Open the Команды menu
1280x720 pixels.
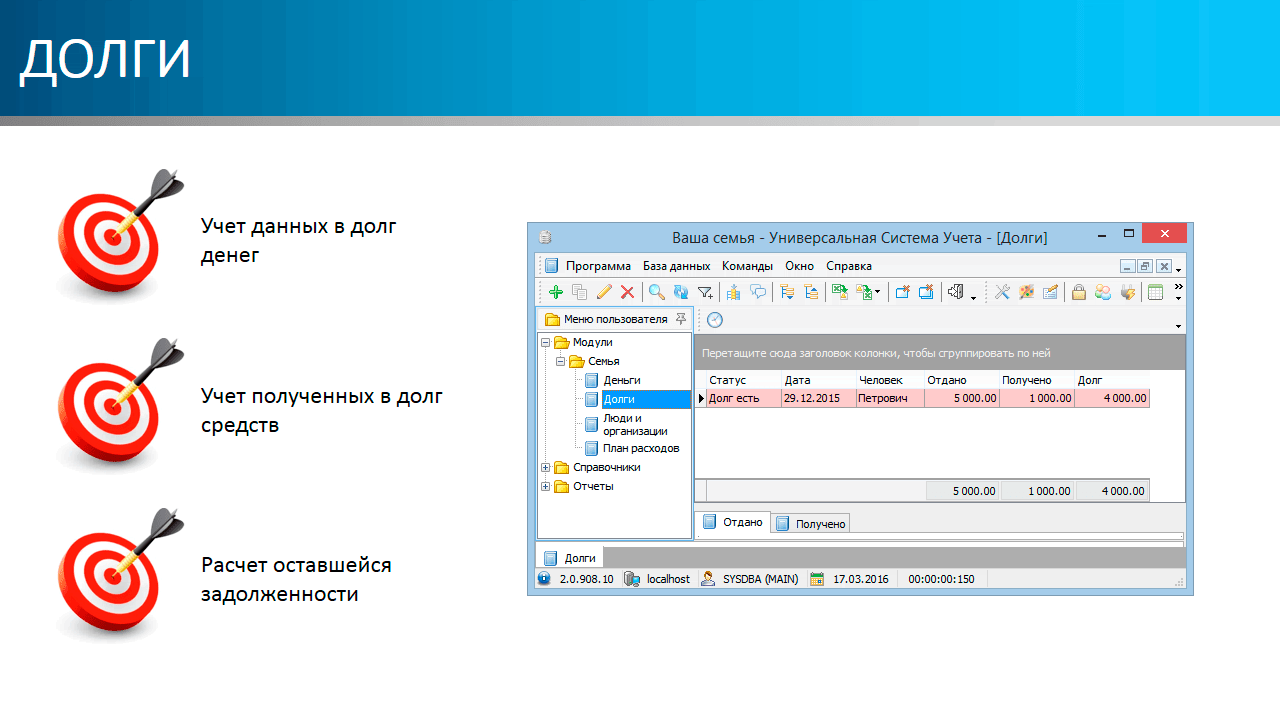[x=747, y=266]
